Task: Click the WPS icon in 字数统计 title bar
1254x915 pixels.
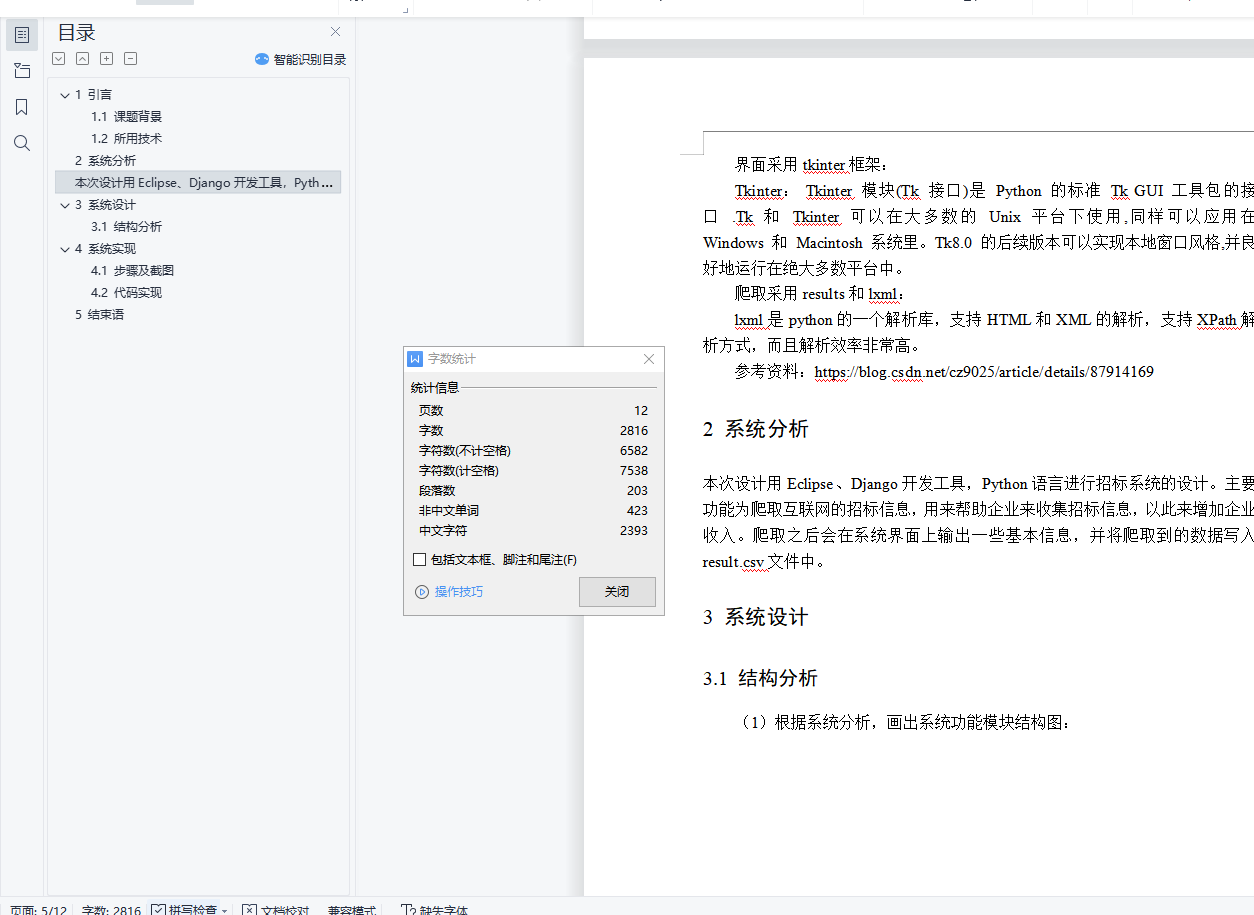Action: (415, 359)
